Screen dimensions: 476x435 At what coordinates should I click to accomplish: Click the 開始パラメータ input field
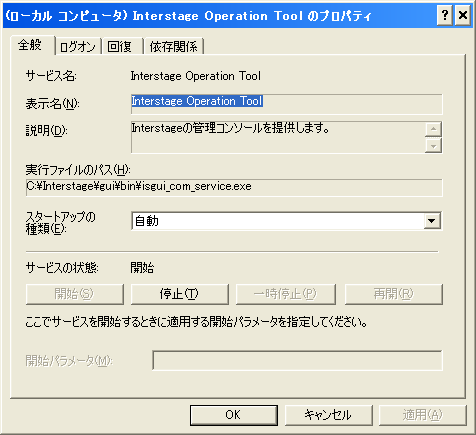(297, 360)
